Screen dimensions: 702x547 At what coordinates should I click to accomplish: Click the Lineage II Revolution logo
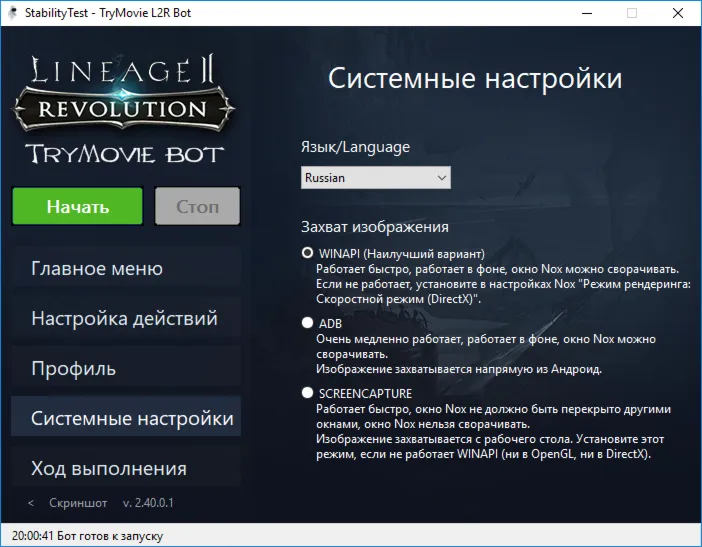point(124,93)
